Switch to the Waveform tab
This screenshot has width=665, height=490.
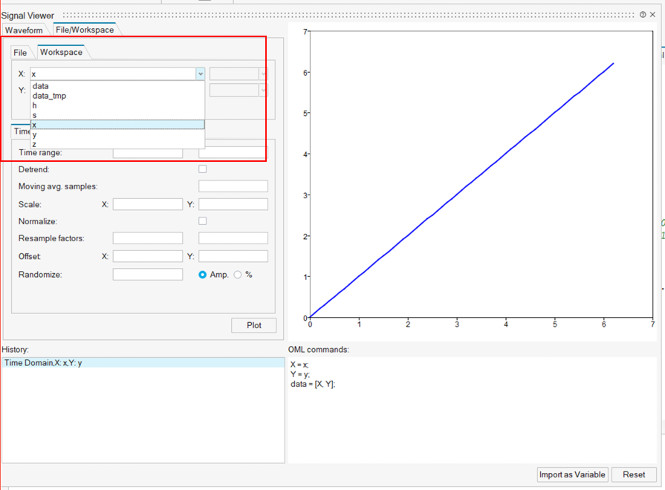pos(24,30)
